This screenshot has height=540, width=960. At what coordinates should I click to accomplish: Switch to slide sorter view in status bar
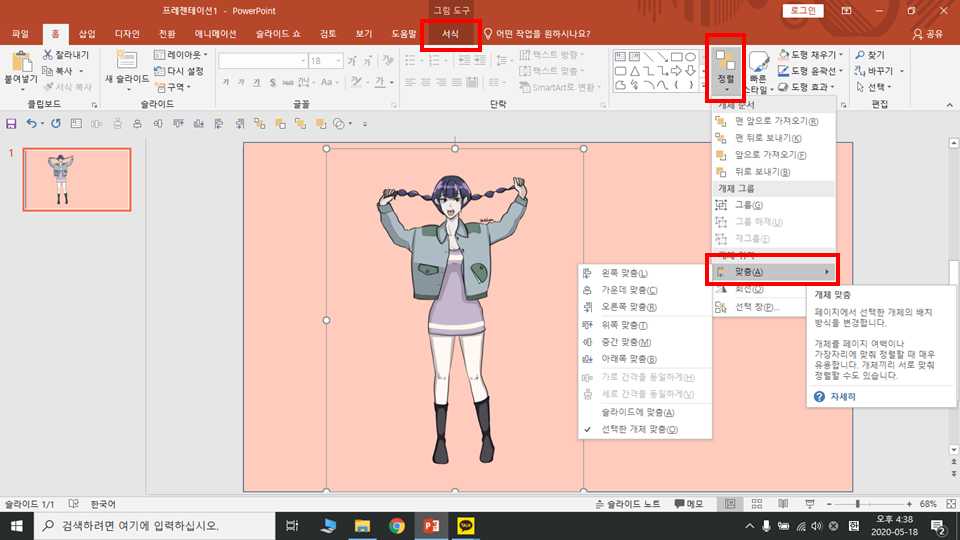tap(757, 504)
